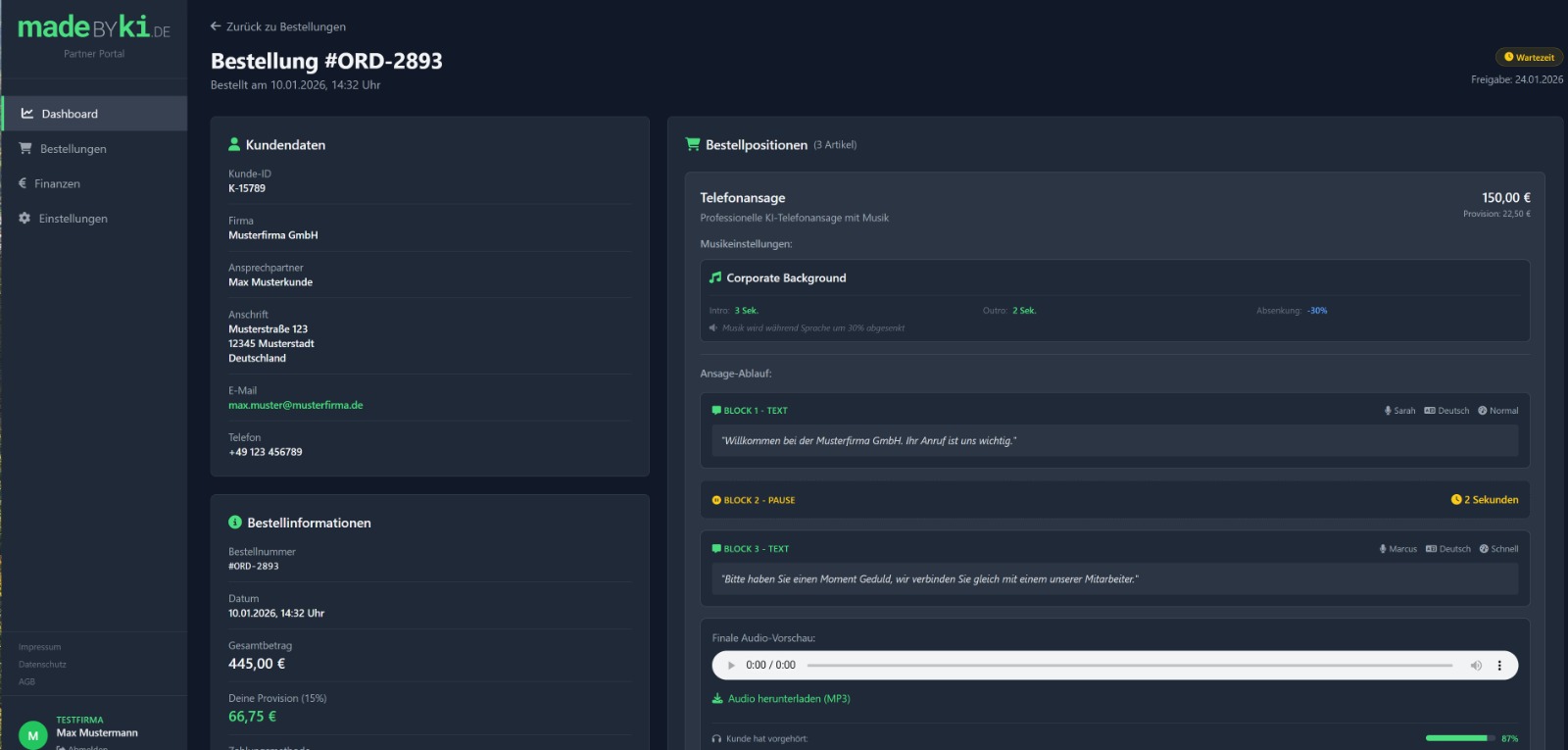
Task: Click the madeBYki.de logo
Action: 94,27
